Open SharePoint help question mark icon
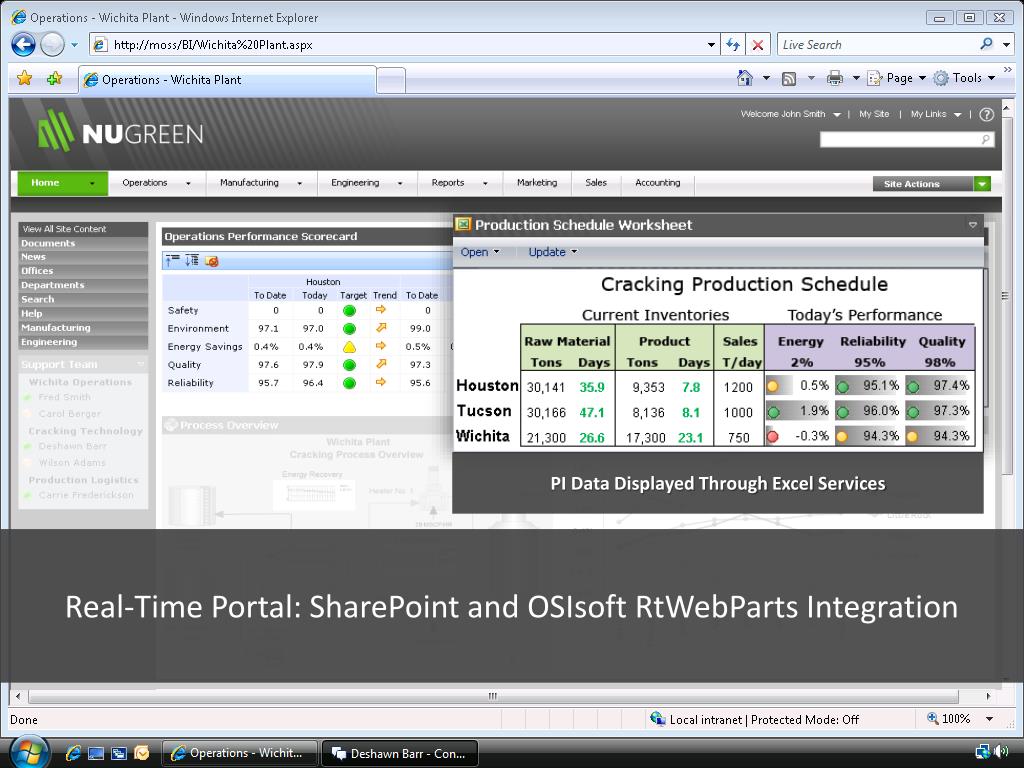 click(987, 114)
